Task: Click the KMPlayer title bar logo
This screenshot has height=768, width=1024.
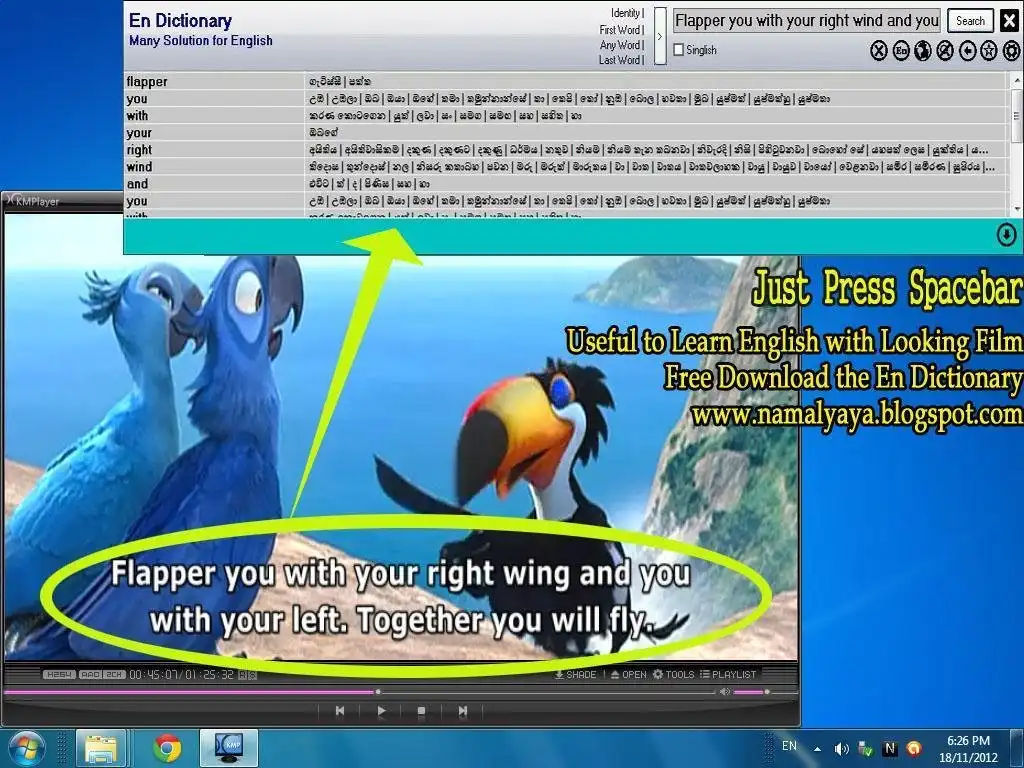Action: 33,201
